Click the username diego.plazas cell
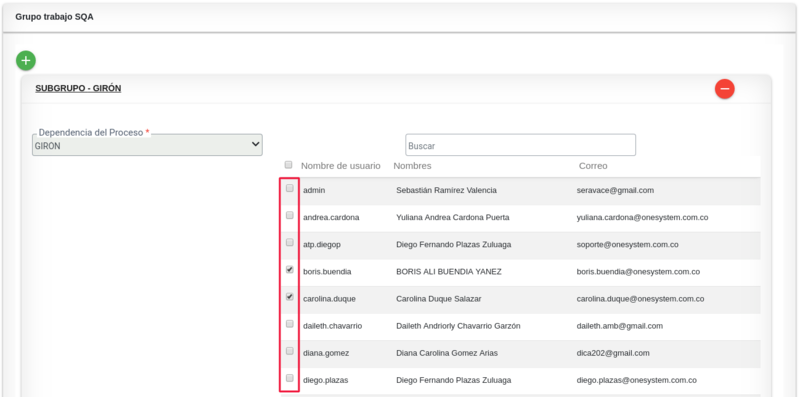This screenshot has height=397, width=800. (x=326, y=380)
